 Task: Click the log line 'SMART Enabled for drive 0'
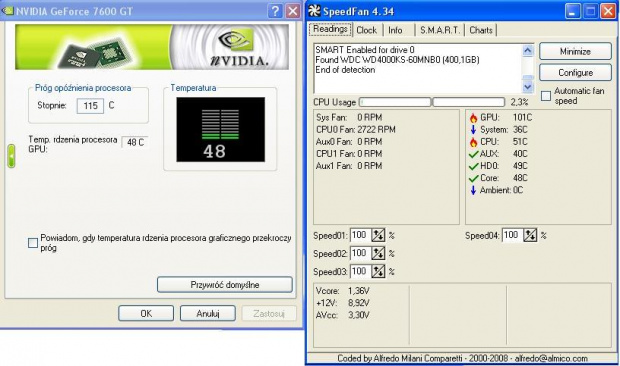(365, 50)
